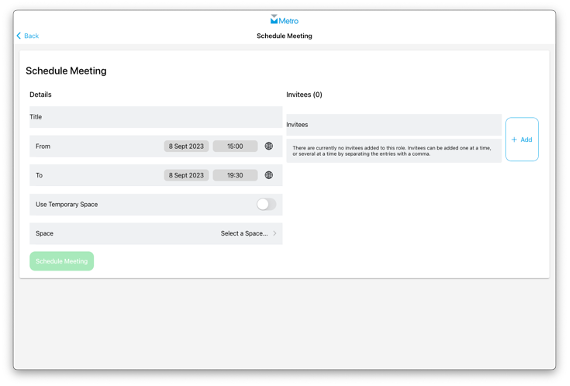Click the Invitees (0) heading
Screen dimensions: 570x386
click(304, 95)
